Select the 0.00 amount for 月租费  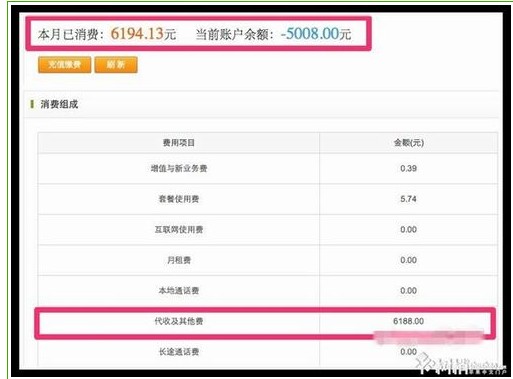pos(409,260)
